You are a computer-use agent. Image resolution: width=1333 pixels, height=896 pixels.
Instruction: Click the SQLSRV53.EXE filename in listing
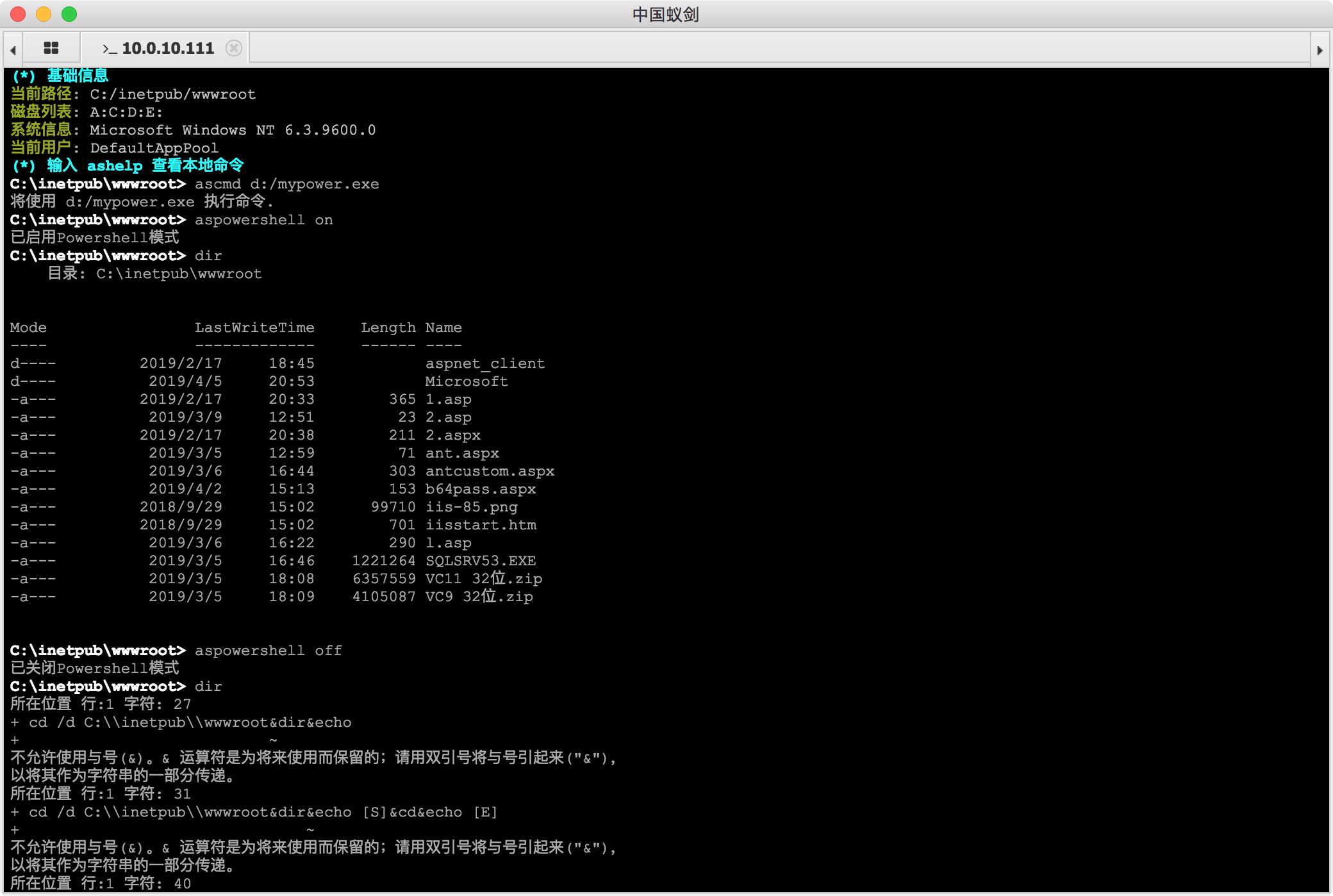pos(481,561)
